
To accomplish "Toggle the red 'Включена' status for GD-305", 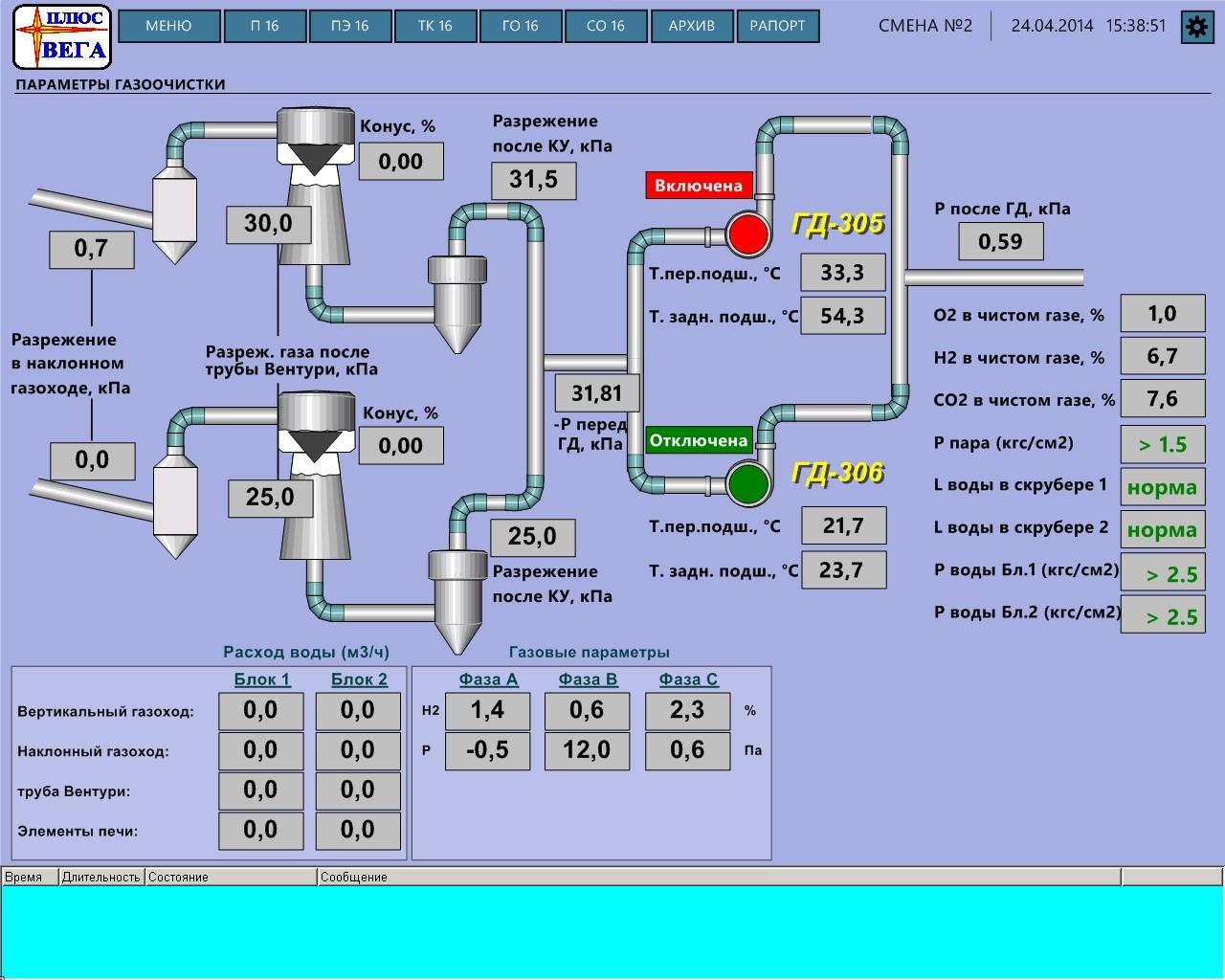I will pos(699,186).
